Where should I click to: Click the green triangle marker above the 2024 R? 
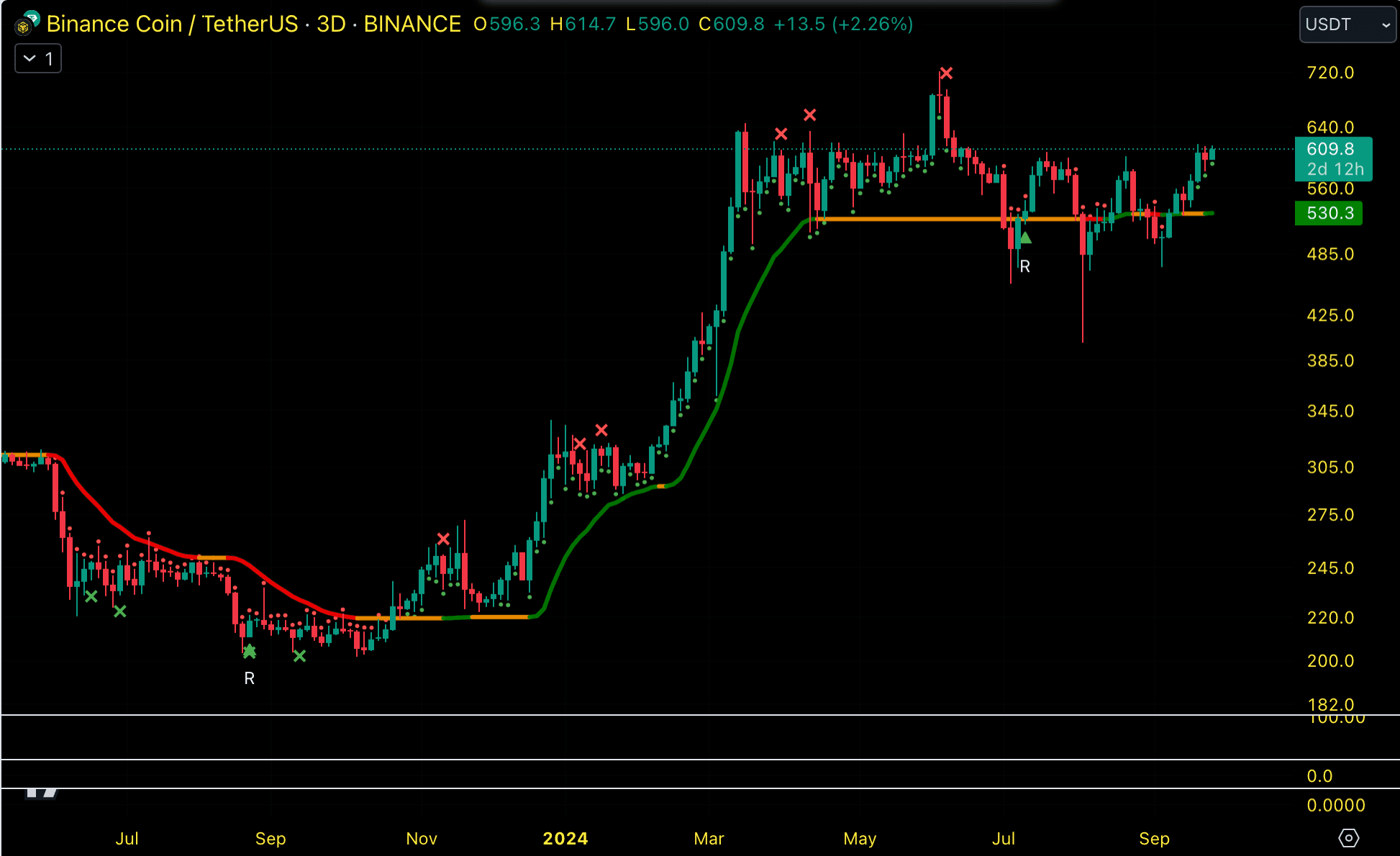click(x=1025, y=237)
